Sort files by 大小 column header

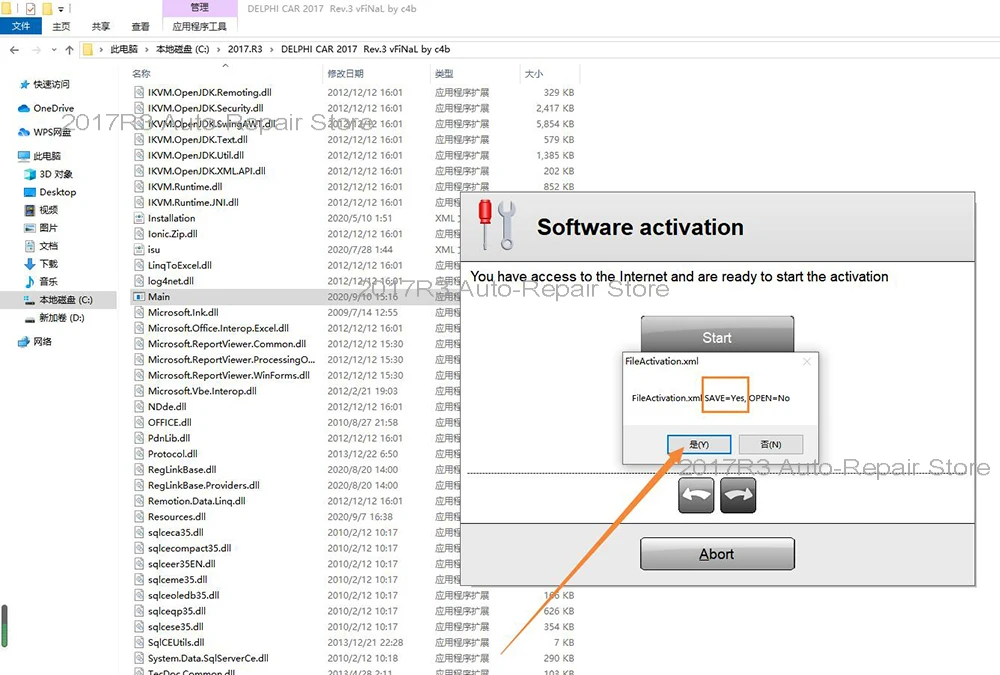coord(534,74)
